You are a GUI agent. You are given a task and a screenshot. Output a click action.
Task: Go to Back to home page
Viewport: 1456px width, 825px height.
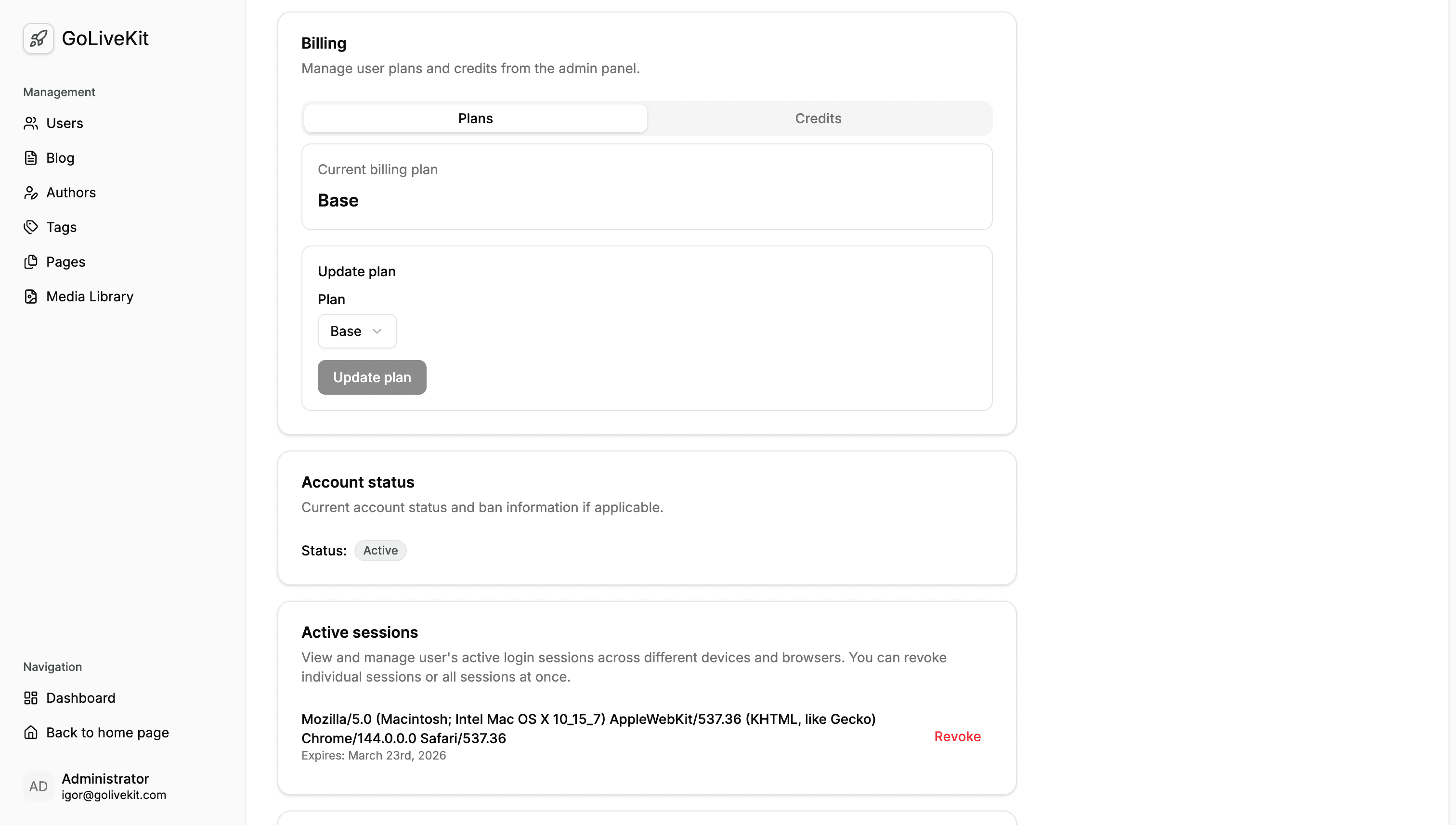coord(107,732)
